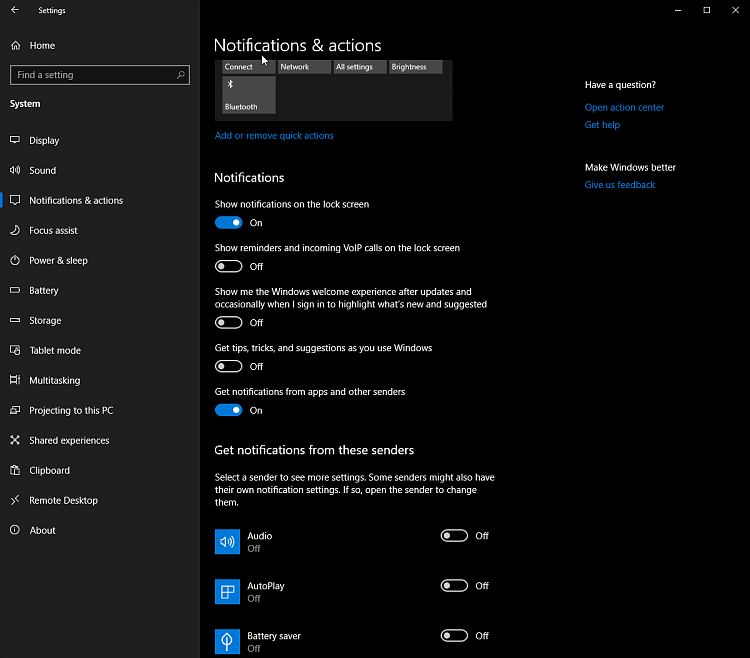Click the Tablet mode icon
Image resolution: width=750 pixels, height=658 pixels.
tap(15, 350)
